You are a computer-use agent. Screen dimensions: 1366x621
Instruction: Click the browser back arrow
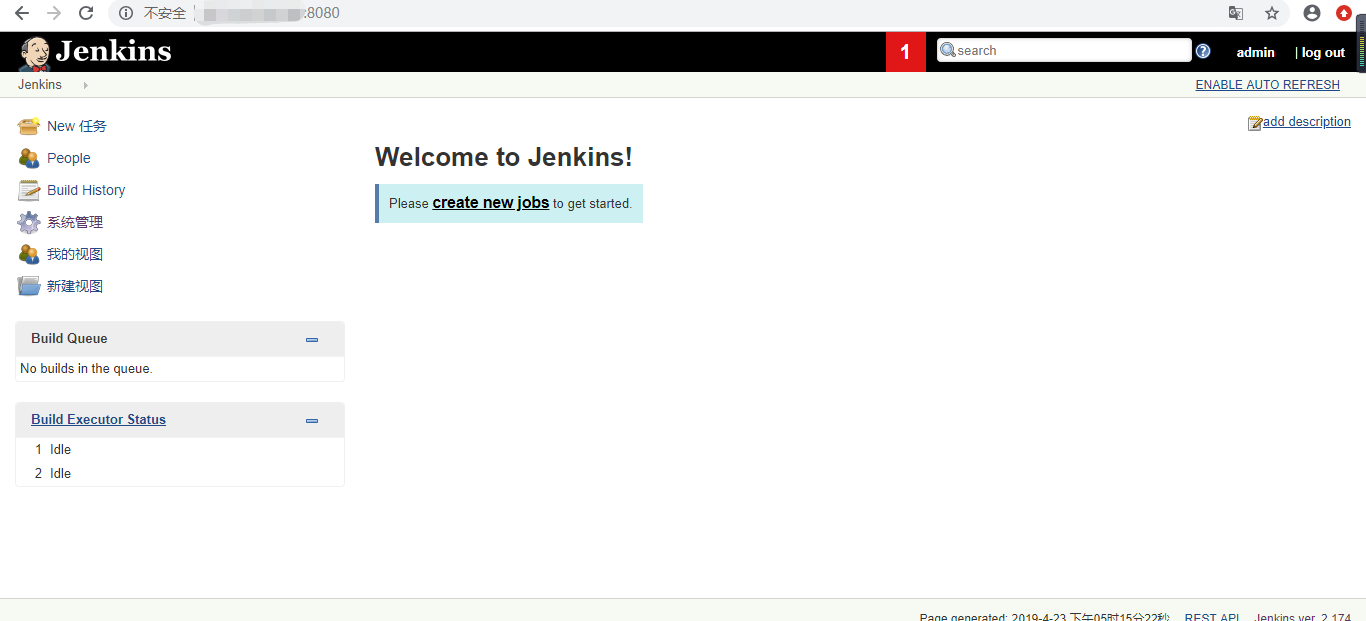click(x=21, y=13)
